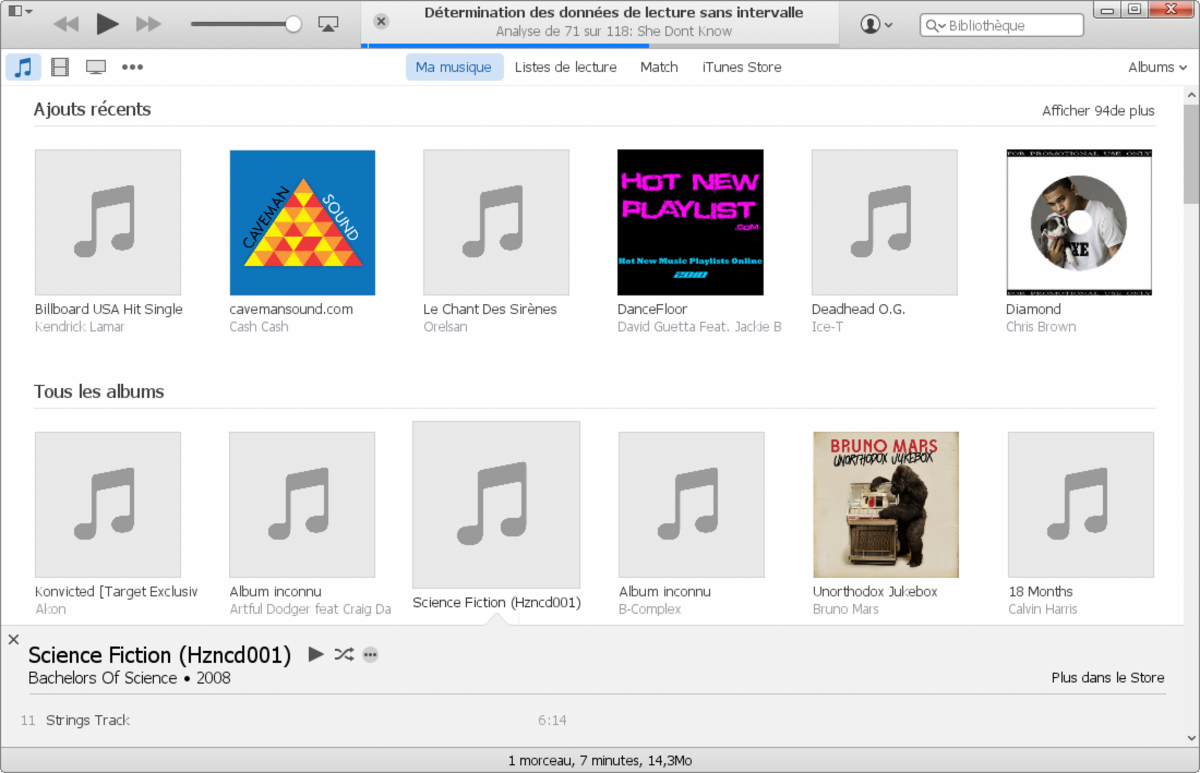Screen dimensions: 1200x773
Task: Select the Ma musique tab
Action: 454,67
